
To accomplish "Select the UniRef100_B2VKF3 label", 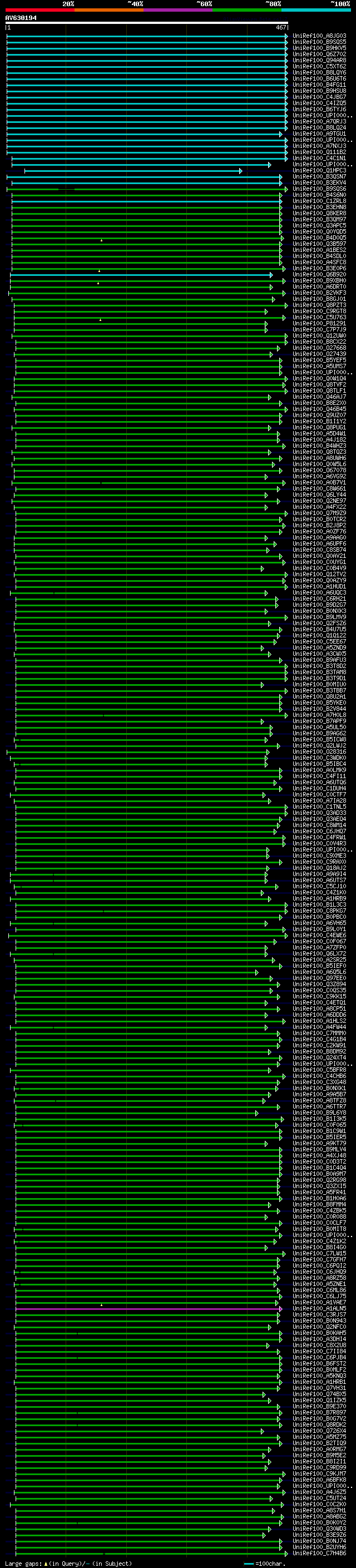I will (x=319, y=293).
